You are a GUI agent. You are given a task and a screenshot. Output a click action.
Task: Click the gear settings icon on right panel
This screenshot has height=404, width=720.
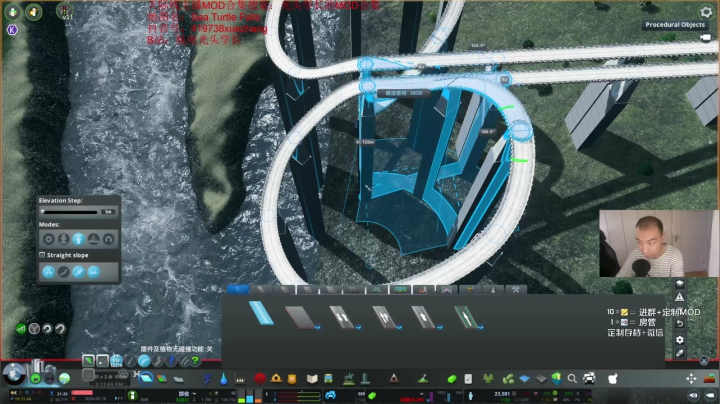[x=680, y=340]
